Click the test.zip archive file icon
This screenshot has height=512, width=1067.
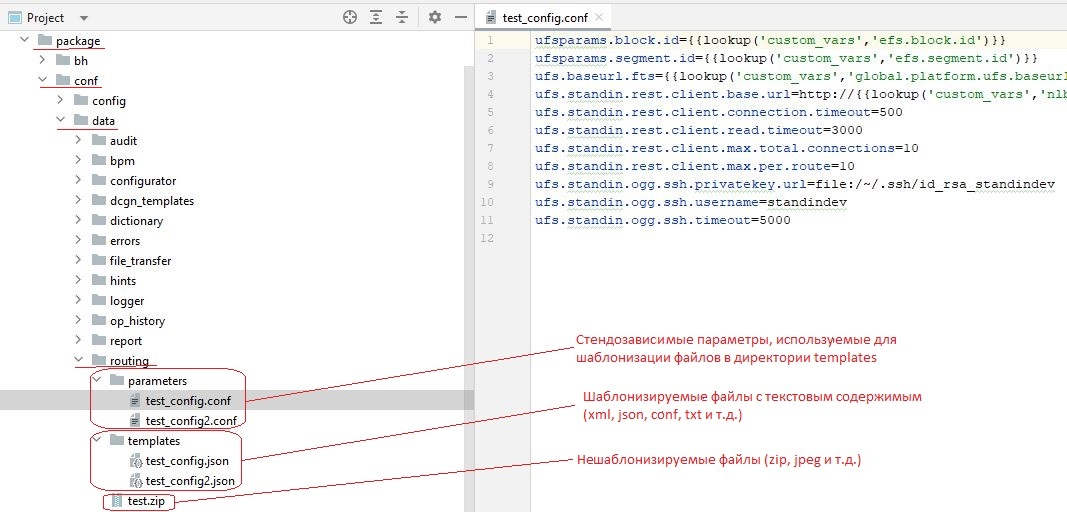click(117, 501)
